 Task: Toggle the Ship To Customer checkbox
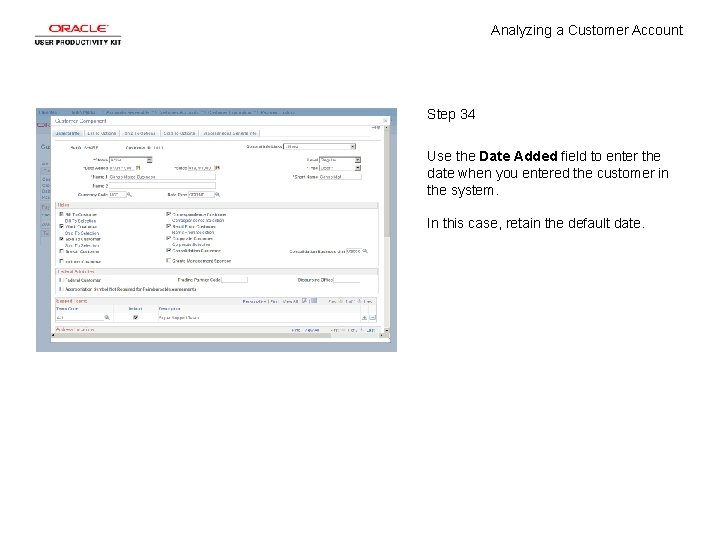[x=61, y=226]
